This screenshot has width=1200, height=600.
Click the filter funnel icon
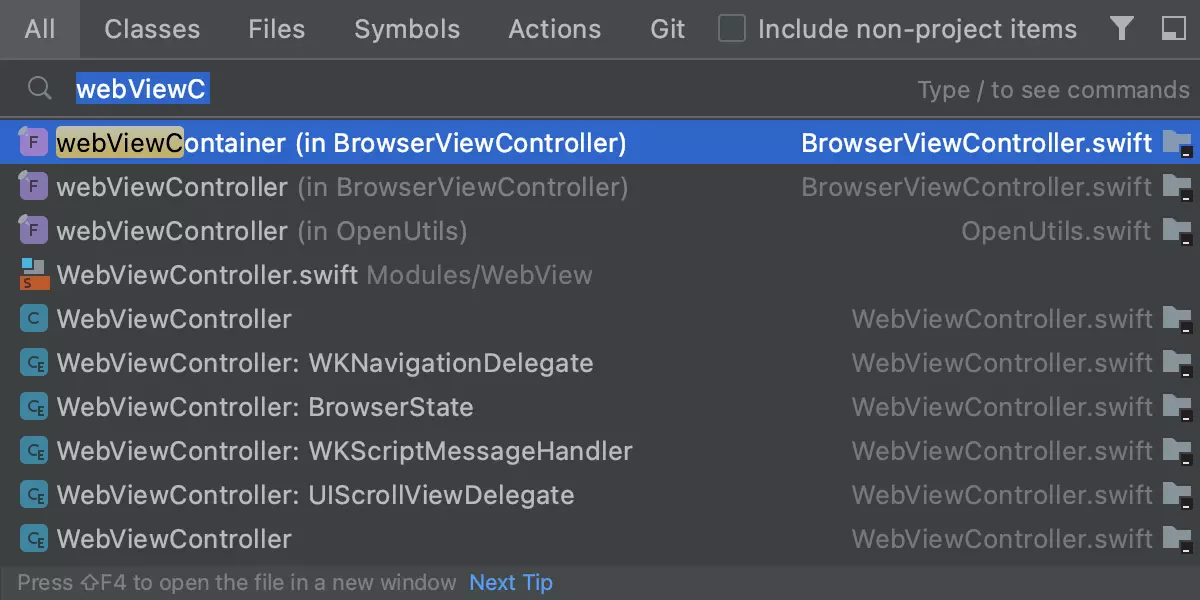tap(1122, 29)
